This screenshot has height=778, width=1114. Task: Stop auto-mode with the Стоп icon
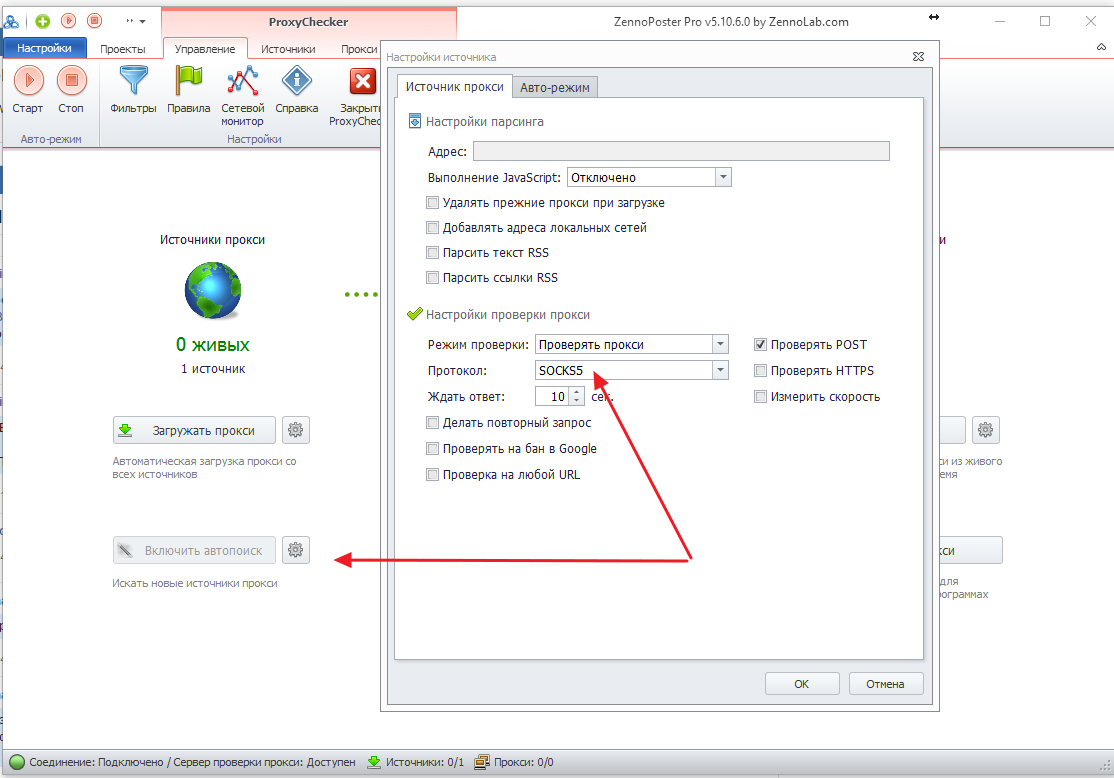(71, 80)
